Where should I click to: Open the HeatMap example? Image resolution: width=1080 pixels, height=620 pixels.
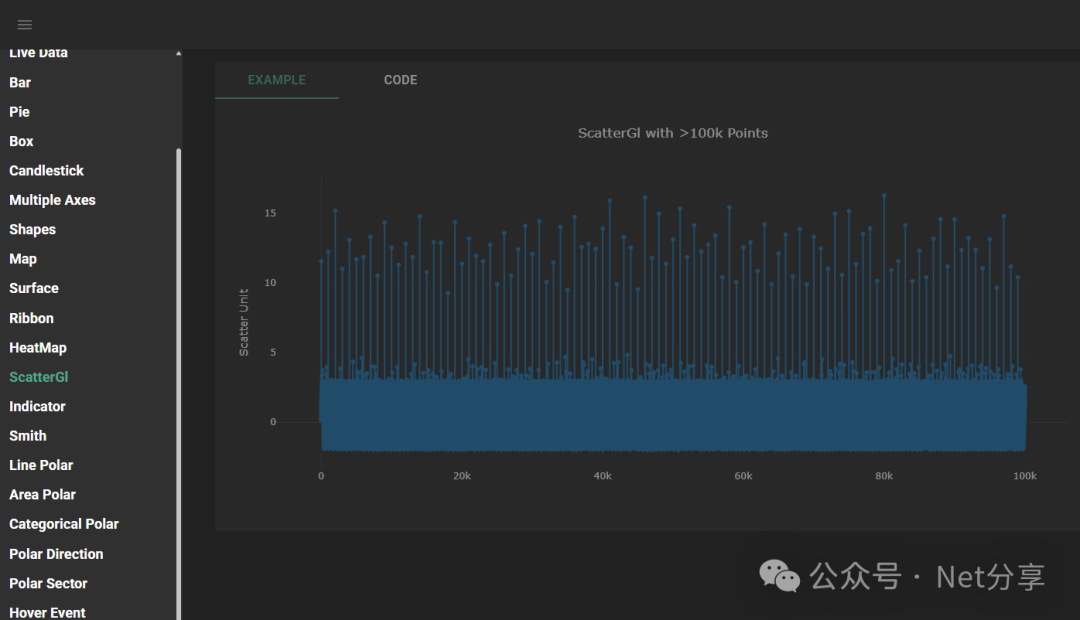click(x=36, y=347)
